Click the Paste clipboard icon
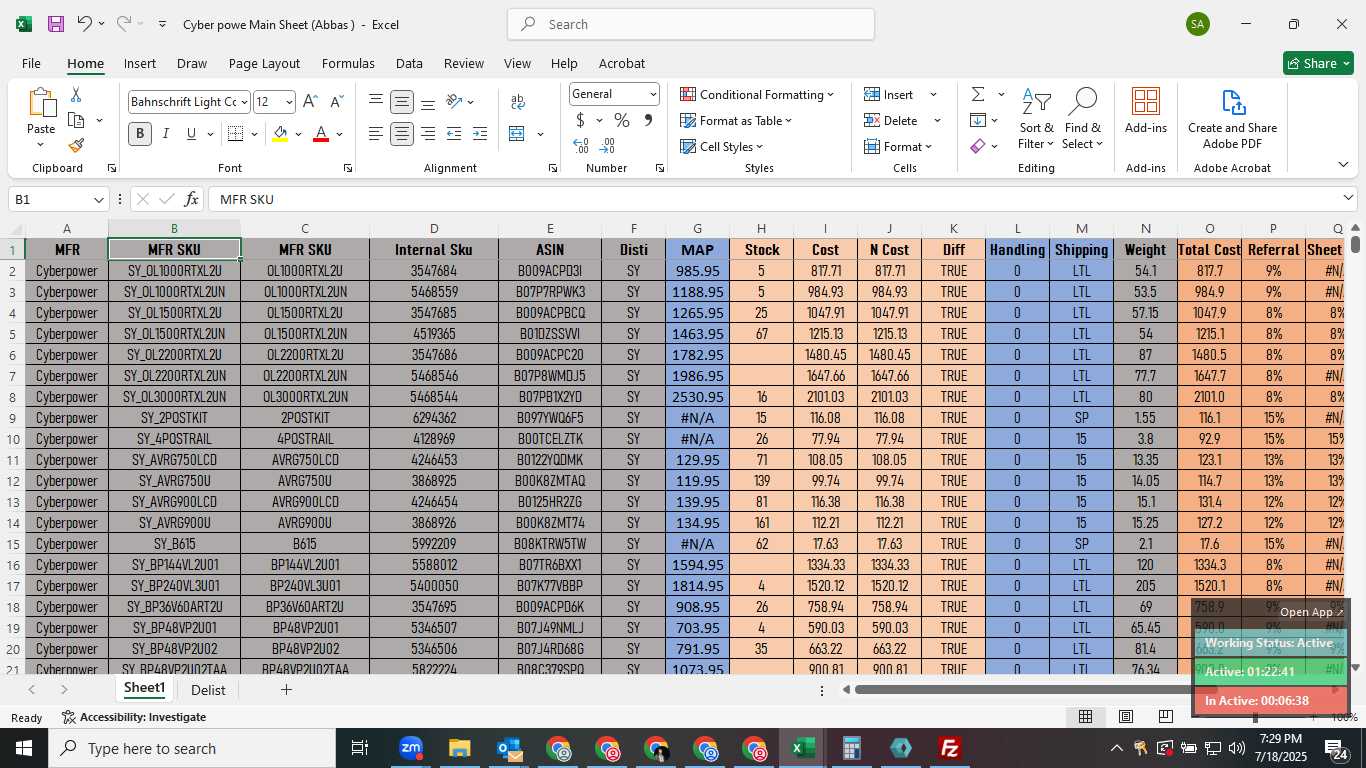Screen dimensions: 1366x768 coord(41,104)
